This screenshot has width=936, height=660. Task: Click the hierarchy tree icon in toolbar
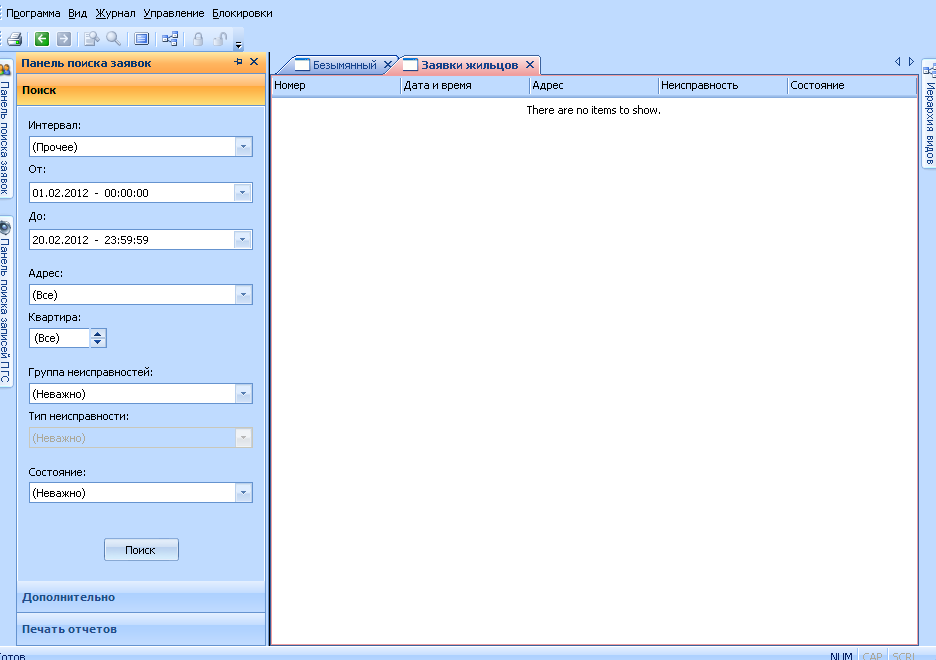click(x=170, y=39)
